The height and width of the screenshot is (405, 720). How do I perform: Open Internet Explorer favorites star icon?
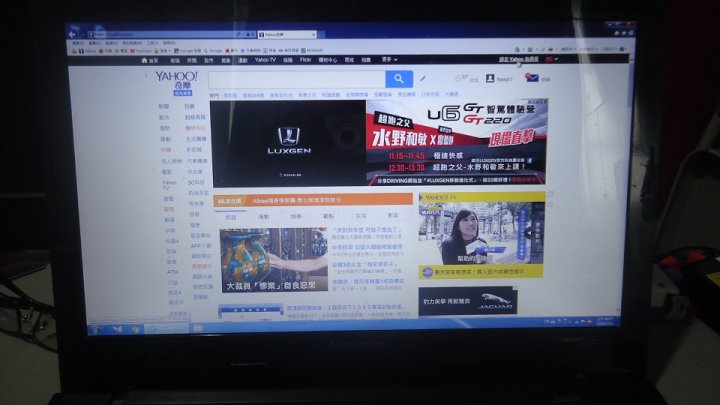[x=624, y=33]
